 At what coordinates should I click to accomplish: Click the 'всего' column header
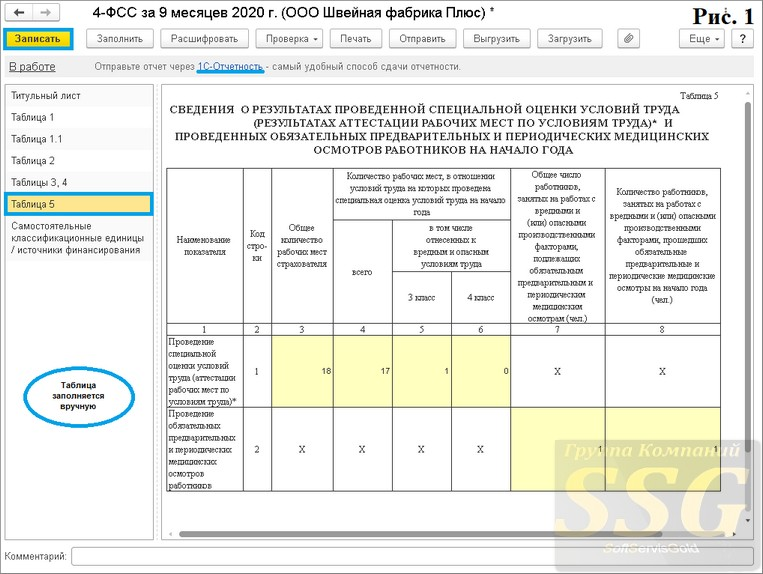coord(363,272)
